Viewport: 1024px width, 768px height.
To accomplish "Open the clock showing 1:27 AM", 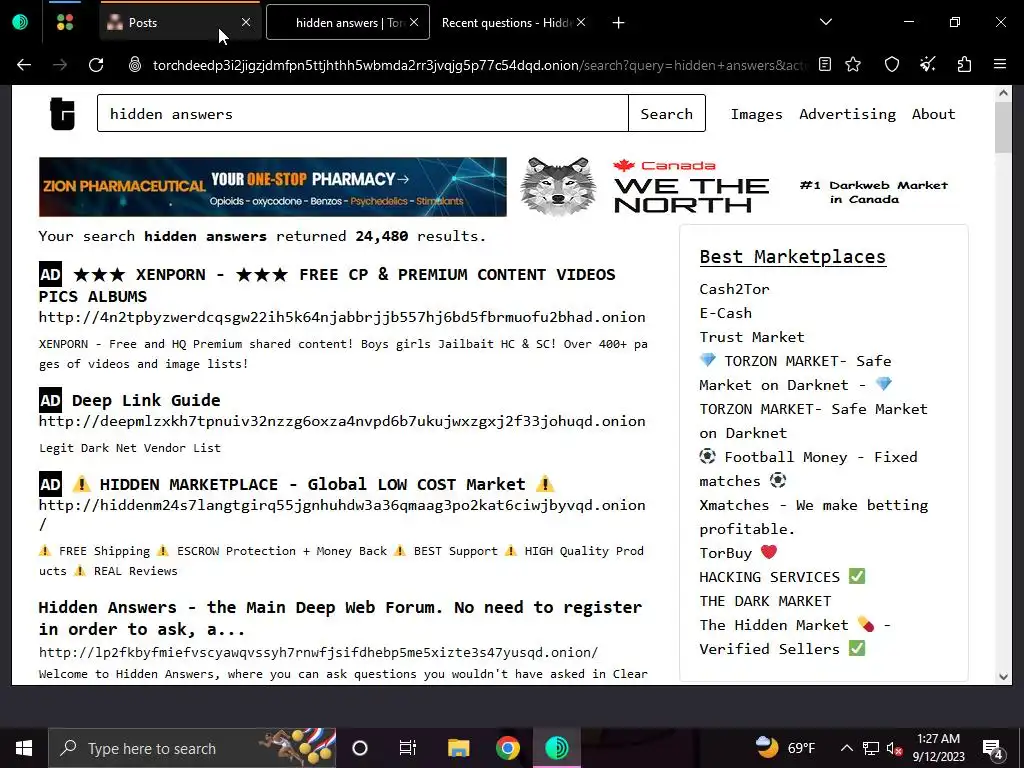I will [x=938, y=748].
